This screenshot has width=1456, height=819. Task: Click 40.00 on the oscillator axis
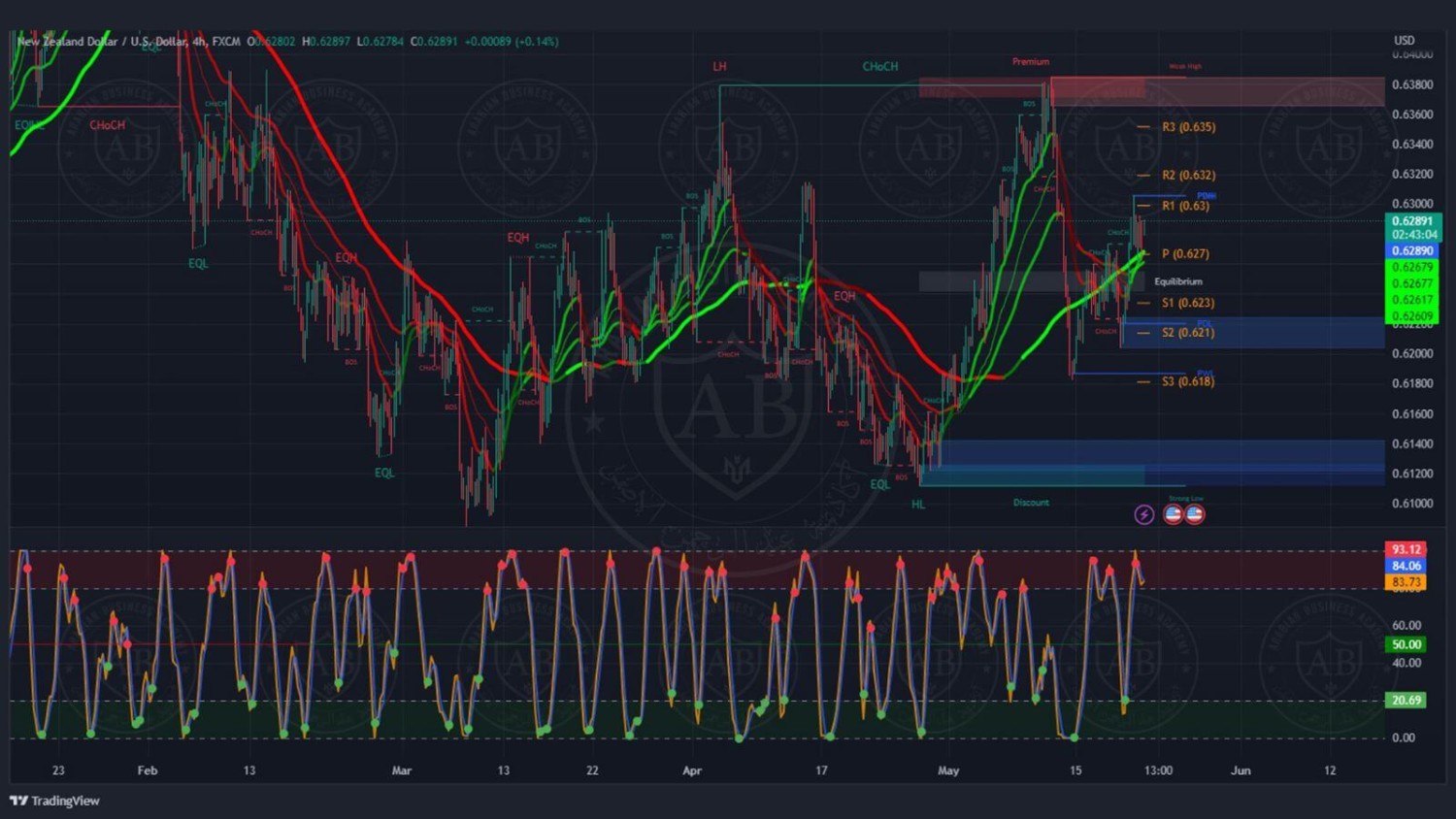1406,663
